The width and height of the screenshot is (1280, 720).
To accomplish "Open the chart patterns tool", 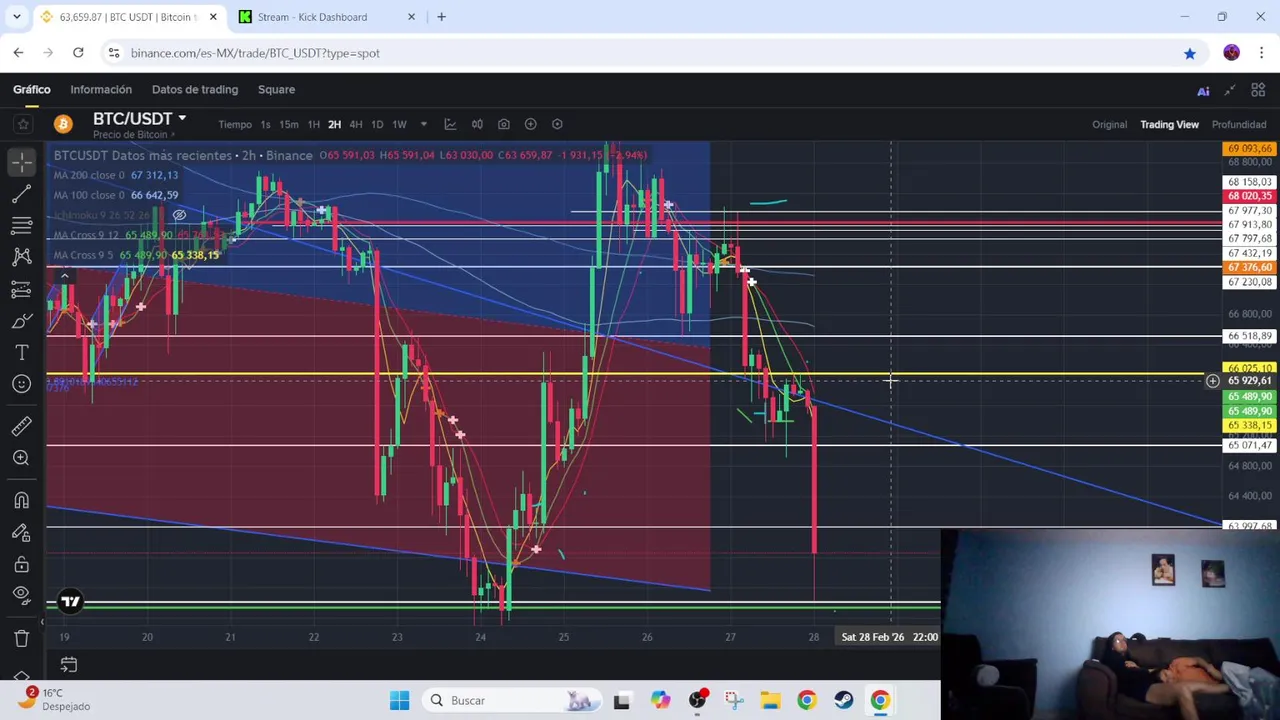I will (21, 257).
